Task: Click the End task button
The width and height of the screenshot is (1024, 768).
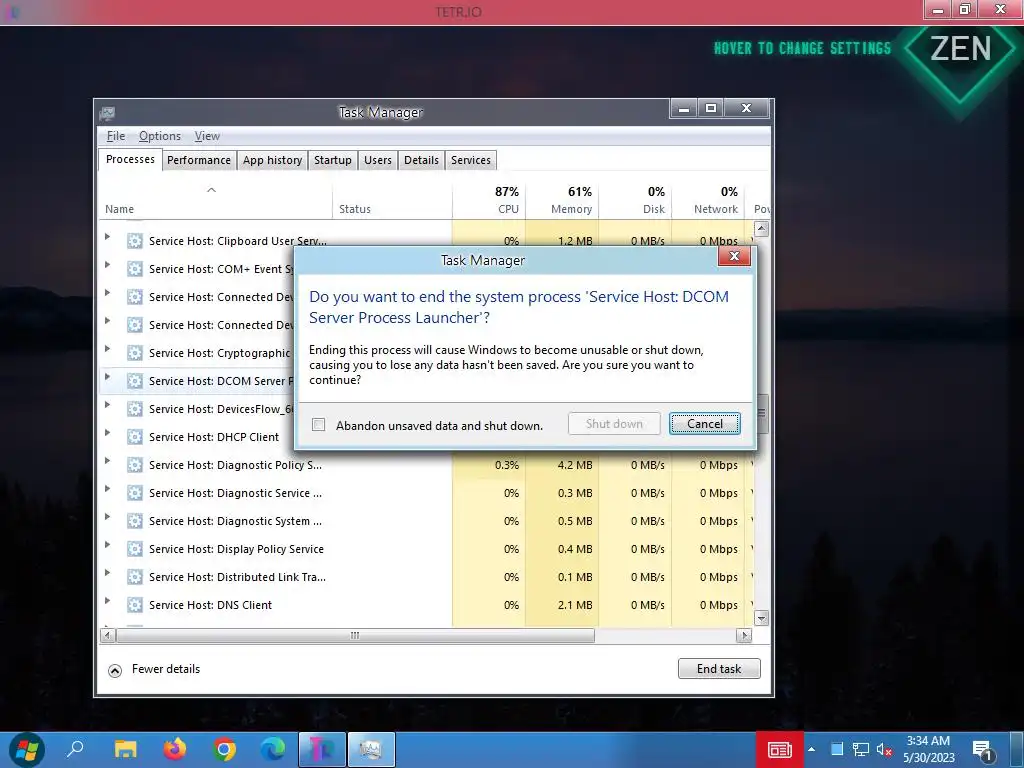Action: (x=719, y=669)
